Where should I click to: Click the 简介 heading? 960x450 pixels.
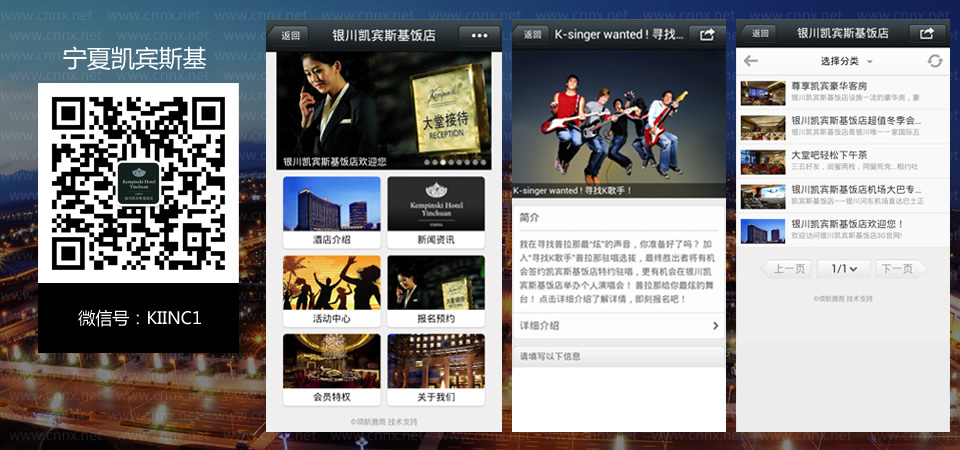530,217
